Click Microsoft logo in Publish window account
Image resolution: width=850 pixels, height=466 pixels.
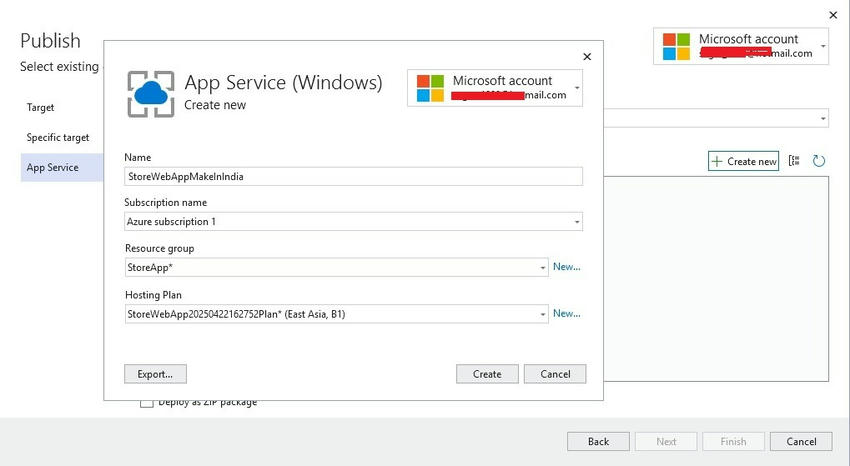coord(676,47)
